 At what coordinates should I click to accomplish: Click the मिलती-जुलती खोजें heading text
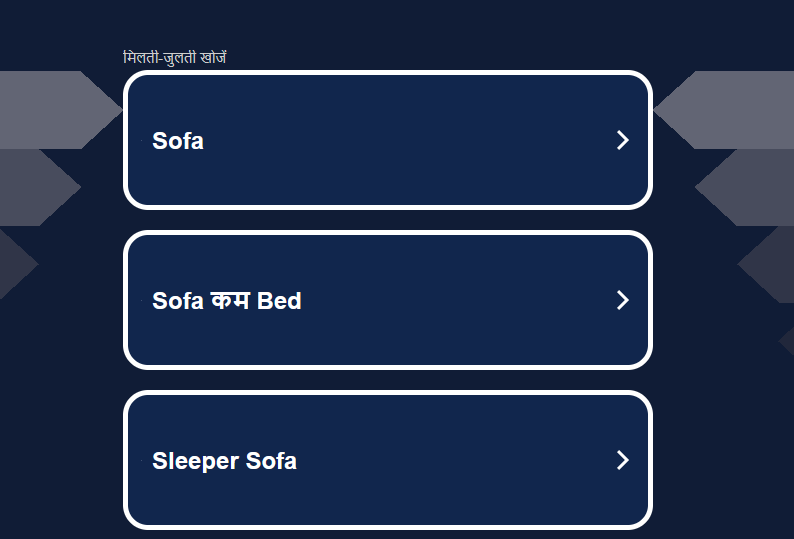coord(175,58)
